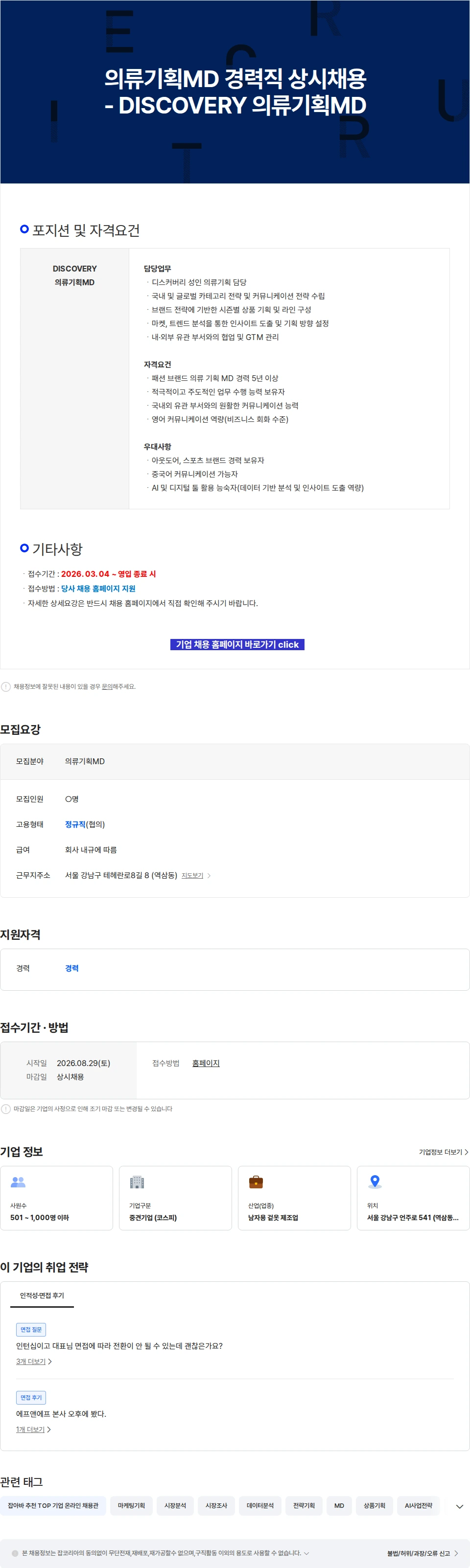This screenshot has height=1568, width=470.
Task: Click the 당사 채용 홈페이지 지원 text
Action: coord(98,588)
